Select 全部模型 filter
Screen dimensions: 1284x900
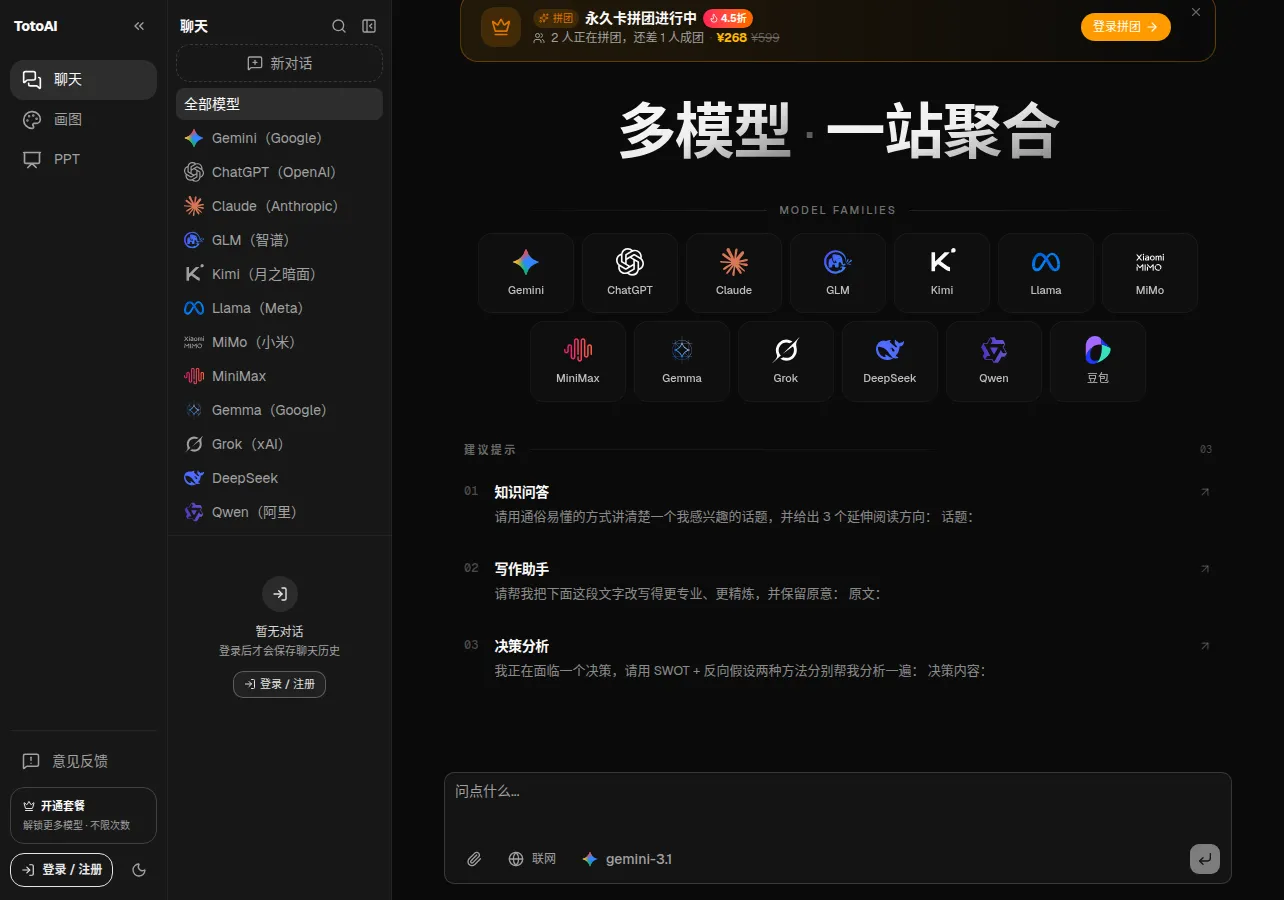(279, 104)
